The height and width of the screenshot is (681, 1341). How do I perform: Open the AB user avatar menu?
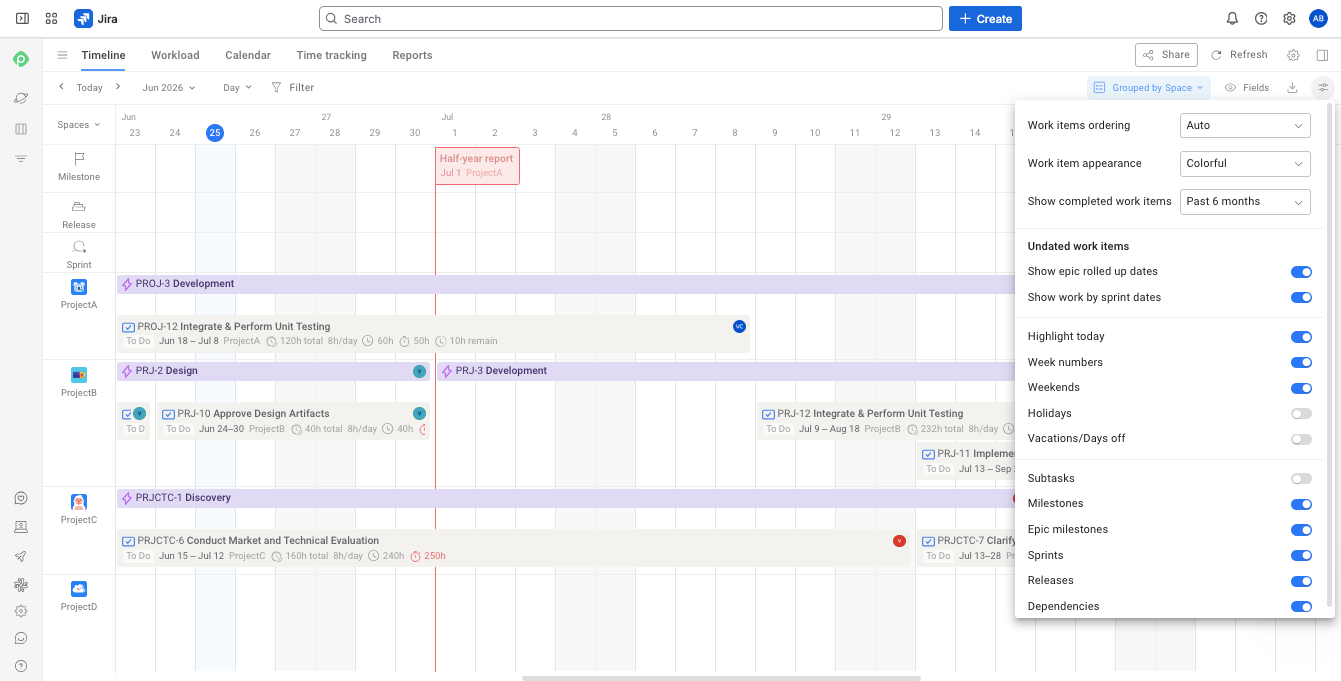click(1318, 19)
